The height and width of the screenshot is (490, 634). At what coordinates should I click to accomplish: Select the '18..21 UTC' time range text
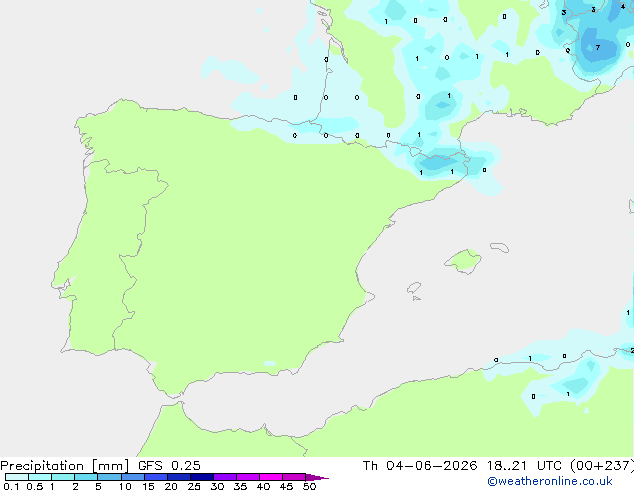click(524, 466)
